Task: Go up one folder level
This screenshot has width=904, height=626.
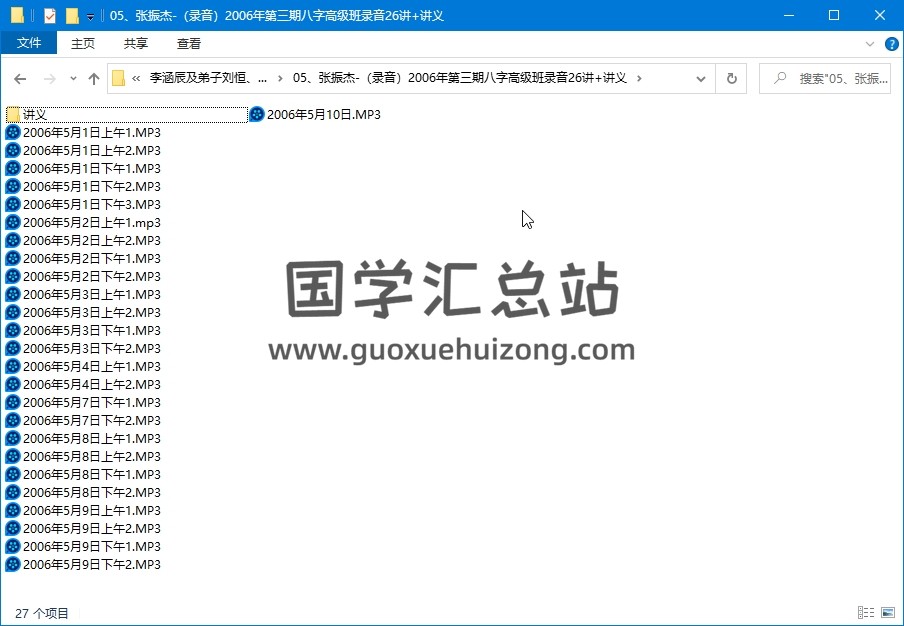Action: (x=94, y=79)
